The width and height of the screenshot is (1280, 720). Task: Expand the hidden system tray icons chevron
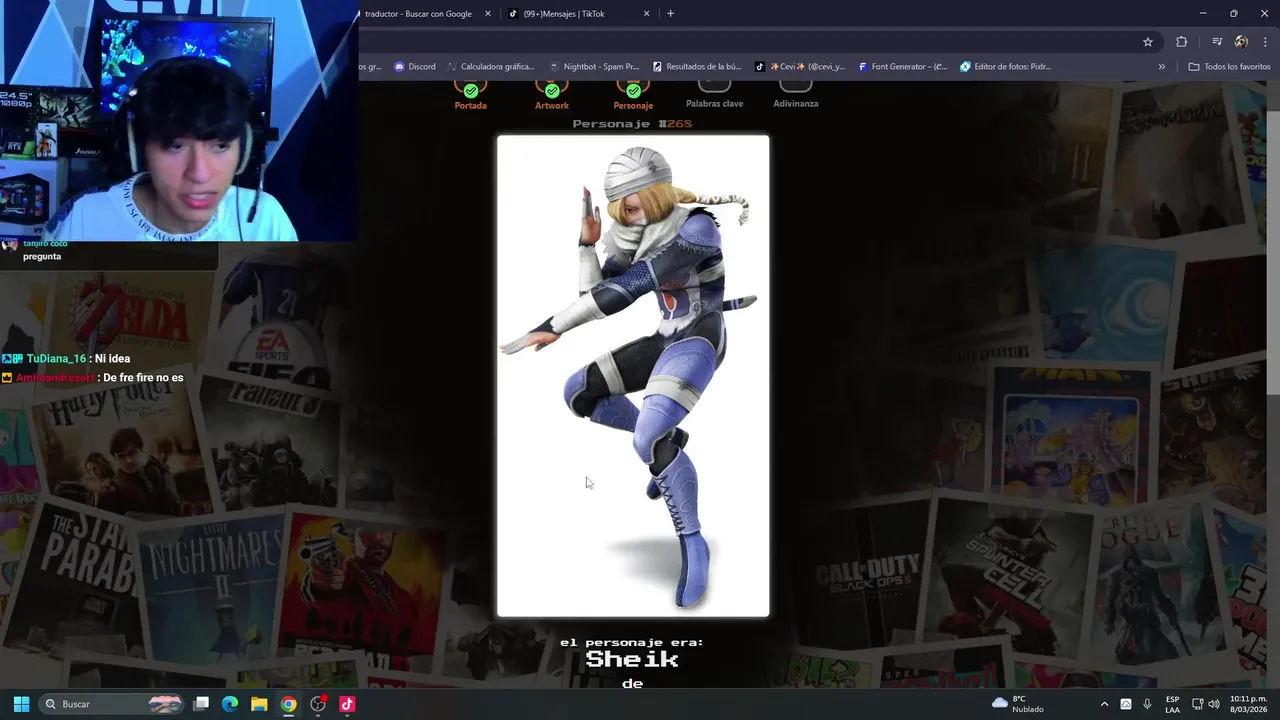(x=1104, y=704)
